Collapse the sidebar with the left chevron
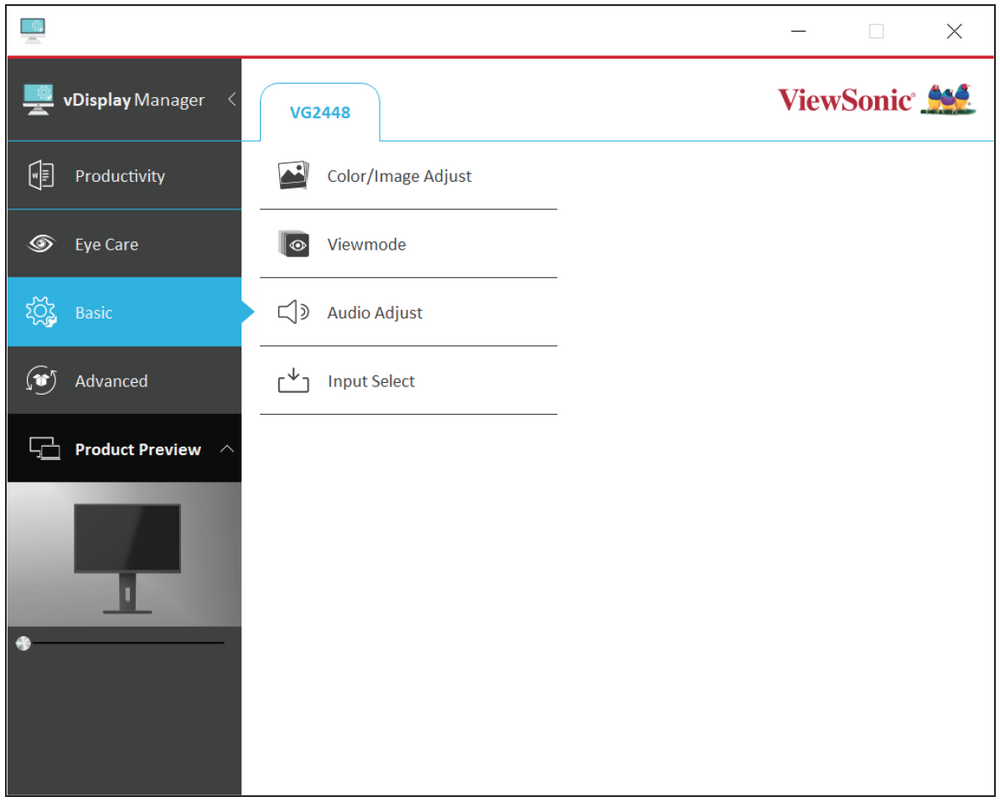Viewport: 1000px width, 802px height. (x=232, y=99)
